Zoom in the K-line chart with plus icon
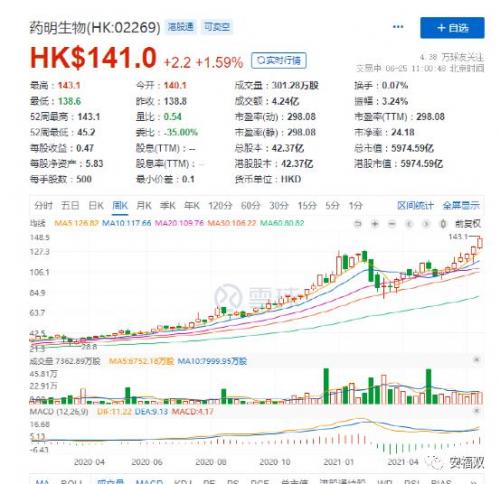The height and width of the screenshot is (484, 500). coord(375,224)
